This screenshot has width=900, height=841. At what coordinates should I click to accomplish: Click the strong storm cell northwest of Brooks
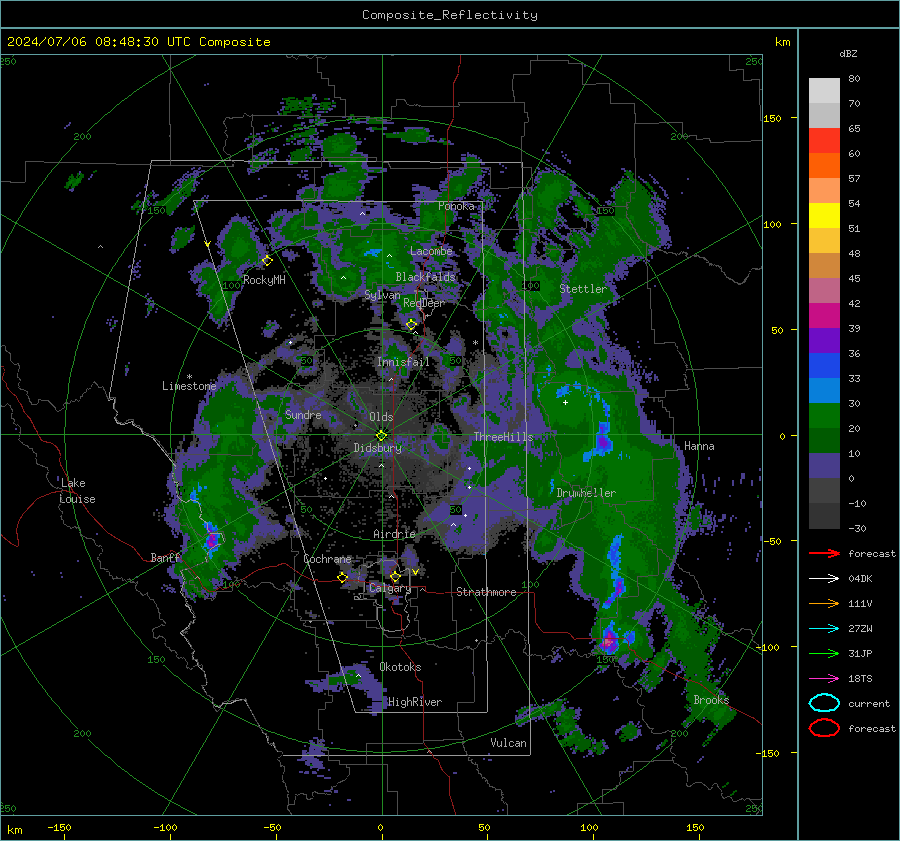click(608, 642)
